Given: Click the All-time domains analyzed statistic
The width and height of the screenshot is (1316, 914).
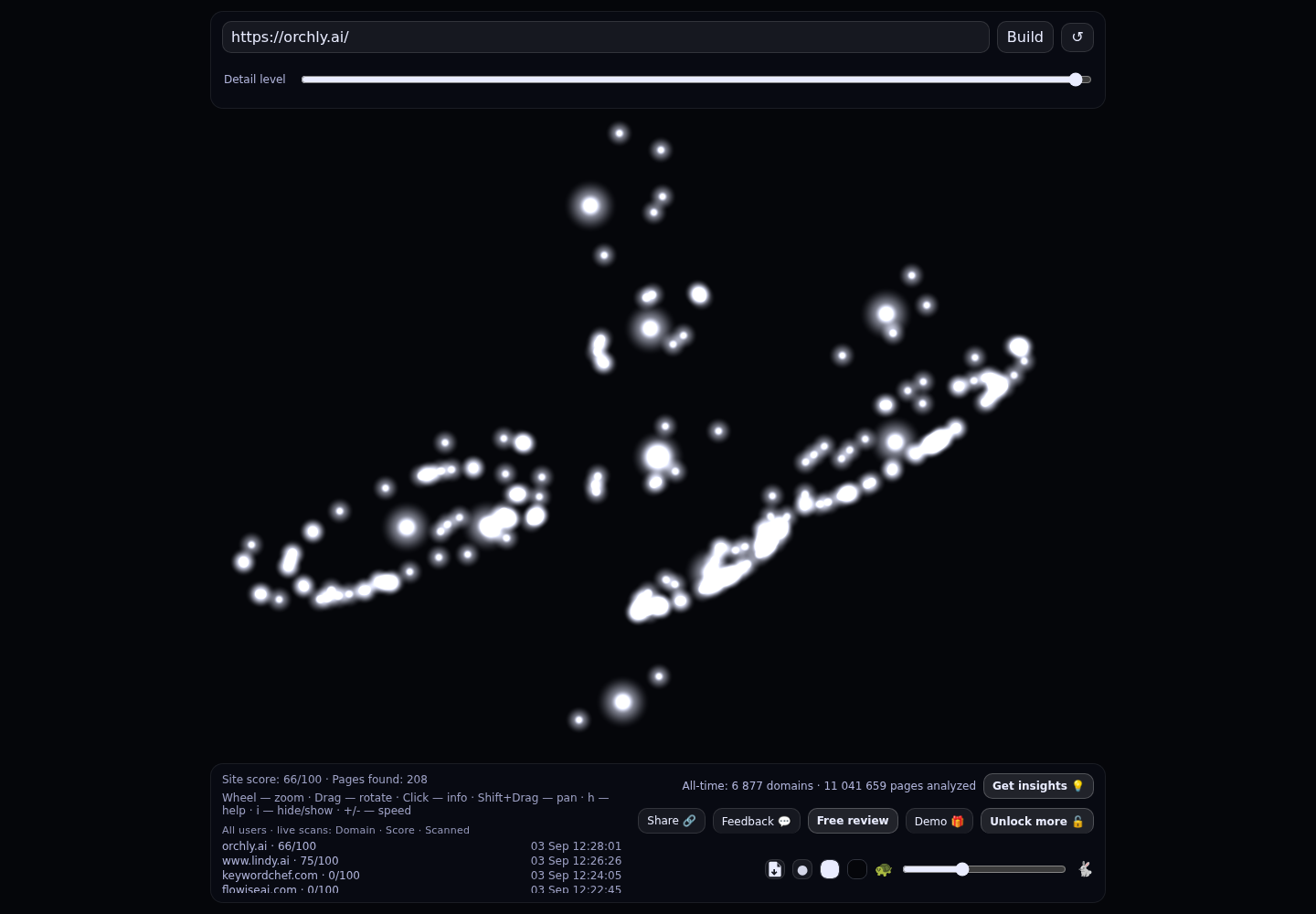Looking at the screenshot, I should tap(829, 786).
